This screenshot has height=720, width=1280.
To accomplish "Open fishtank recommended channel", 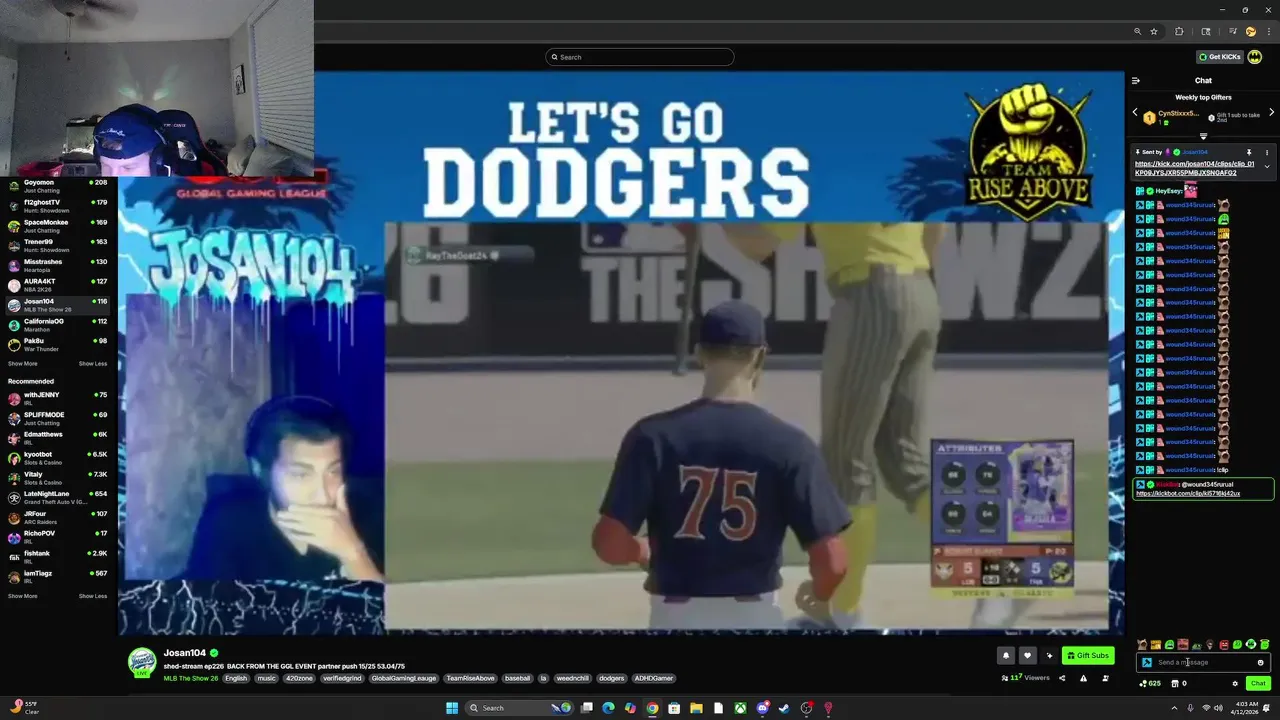I will coord(57,557).
